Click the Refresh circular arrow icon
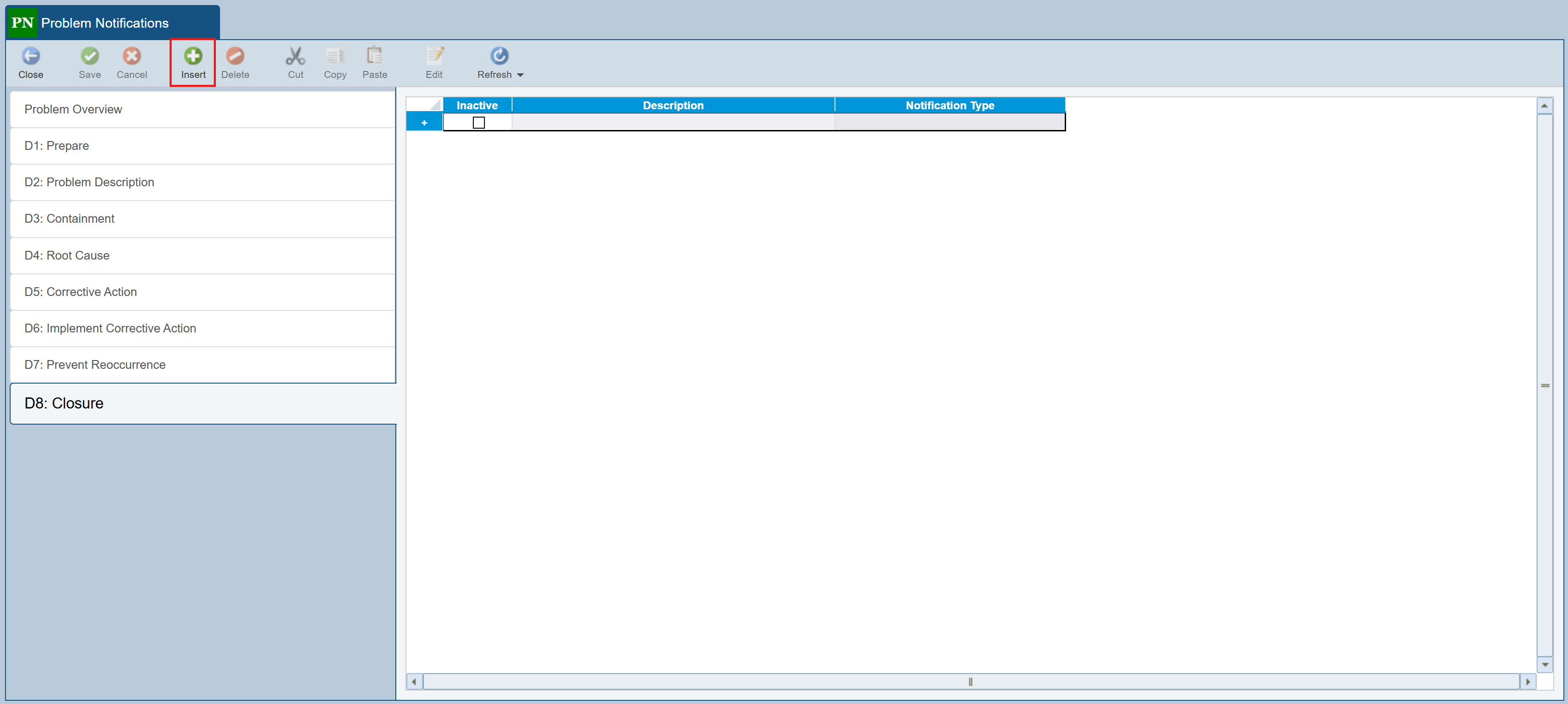Image resolution: width=1568 pixels, height=704 pixels. pyautogui.click(x=499, y=56)
